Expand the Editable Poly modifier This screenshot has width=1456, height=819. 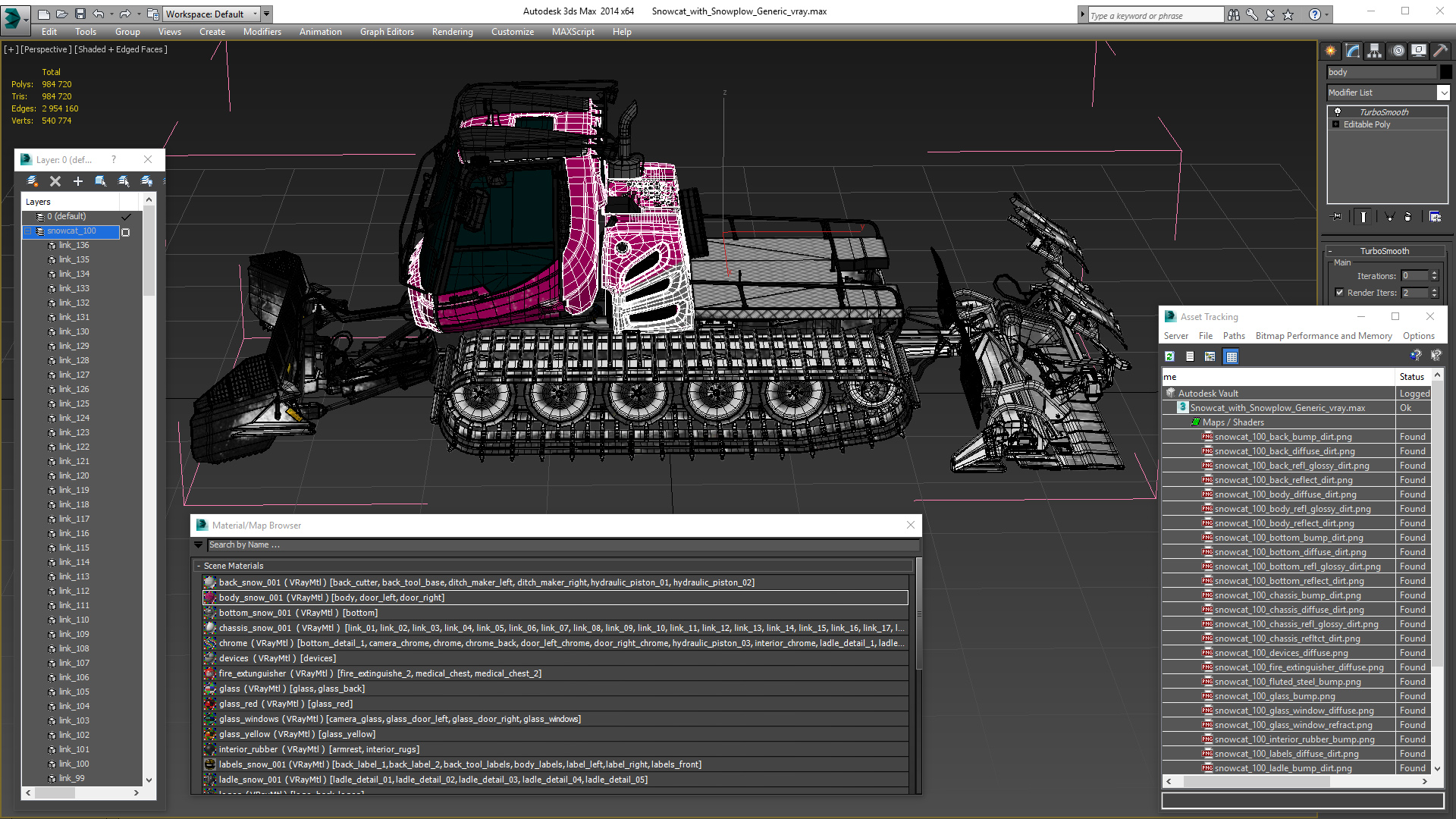coord(1336,124)
